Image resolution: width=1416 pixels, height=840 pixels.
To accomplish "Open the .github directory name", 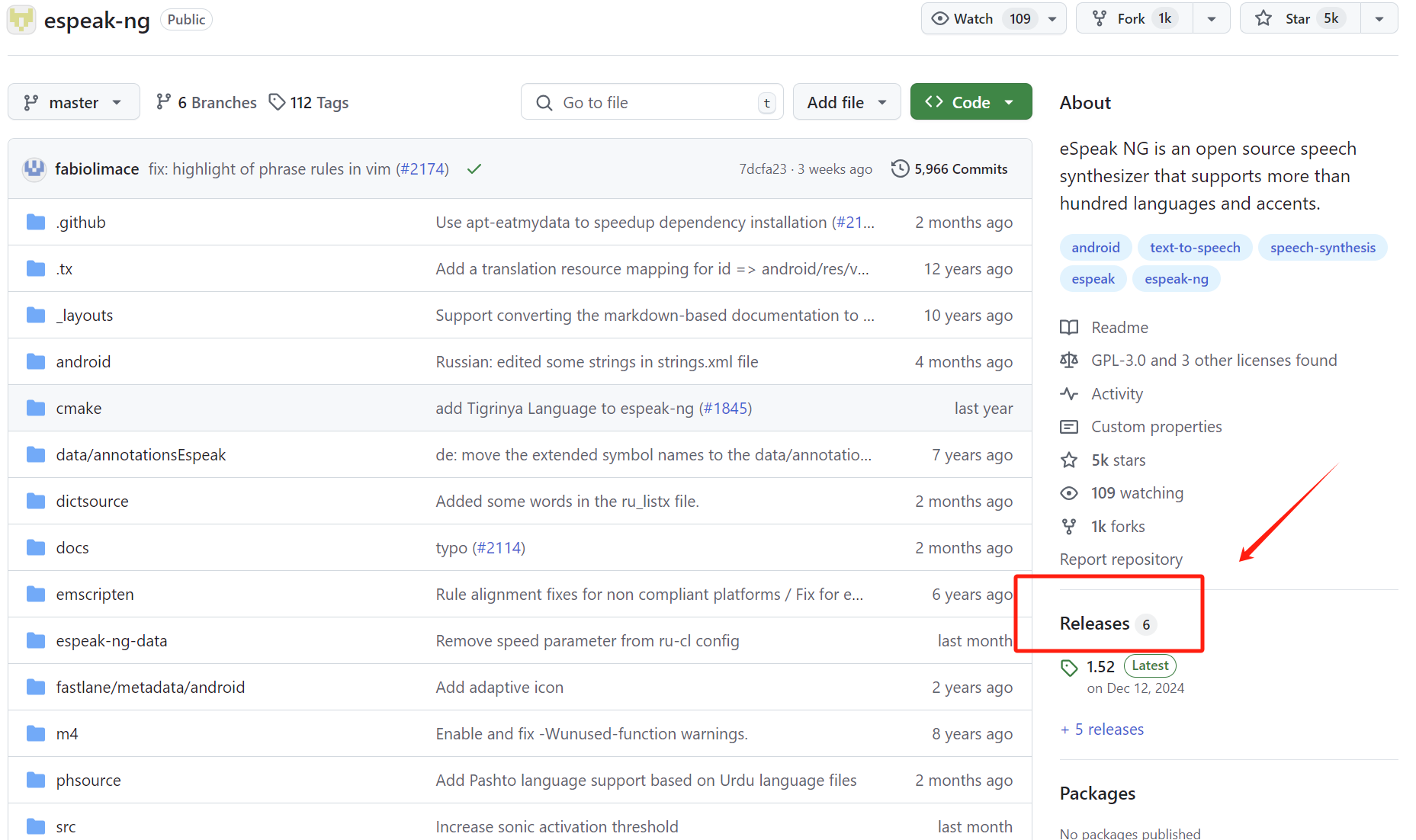I will point(81,222).
